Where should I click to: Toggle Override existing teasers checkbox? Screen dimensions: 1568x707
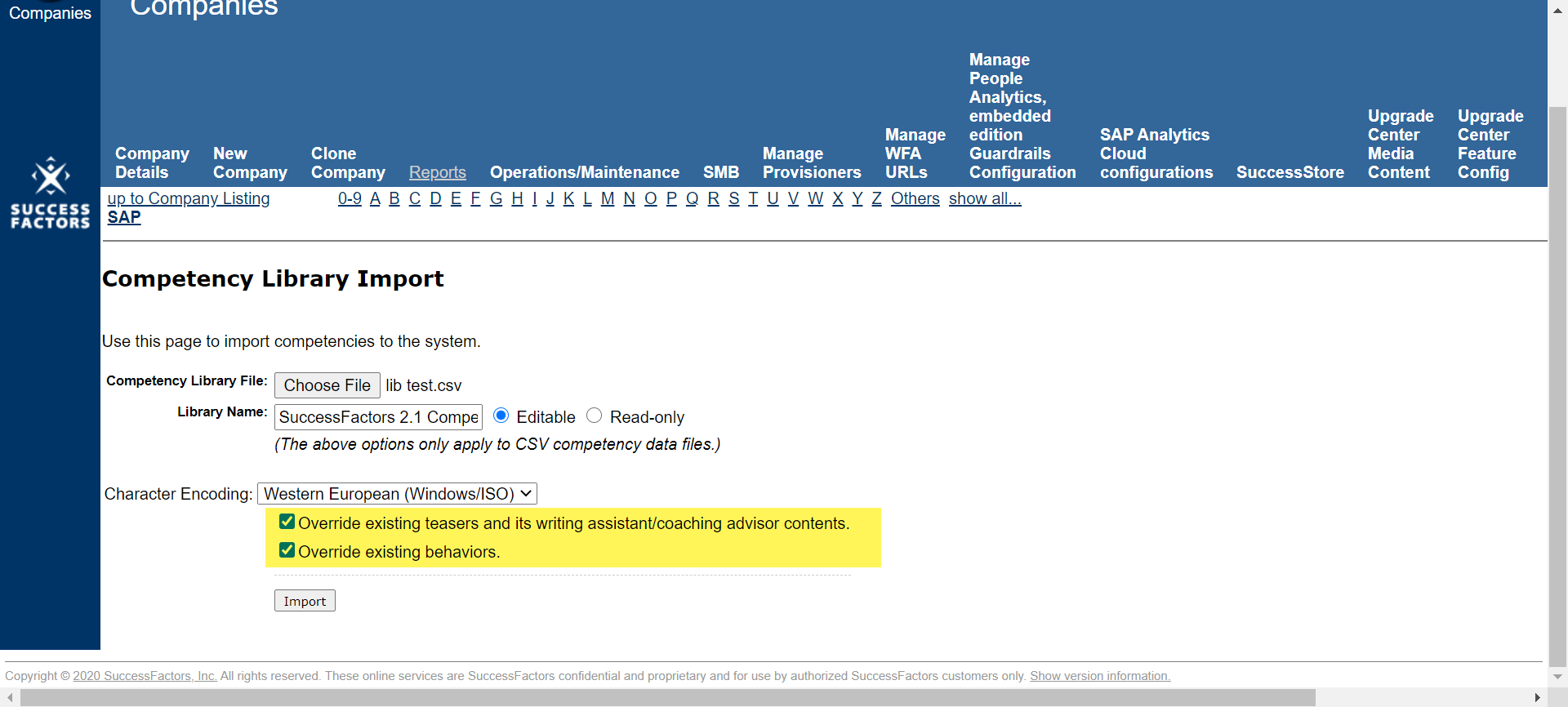(287, 522)
